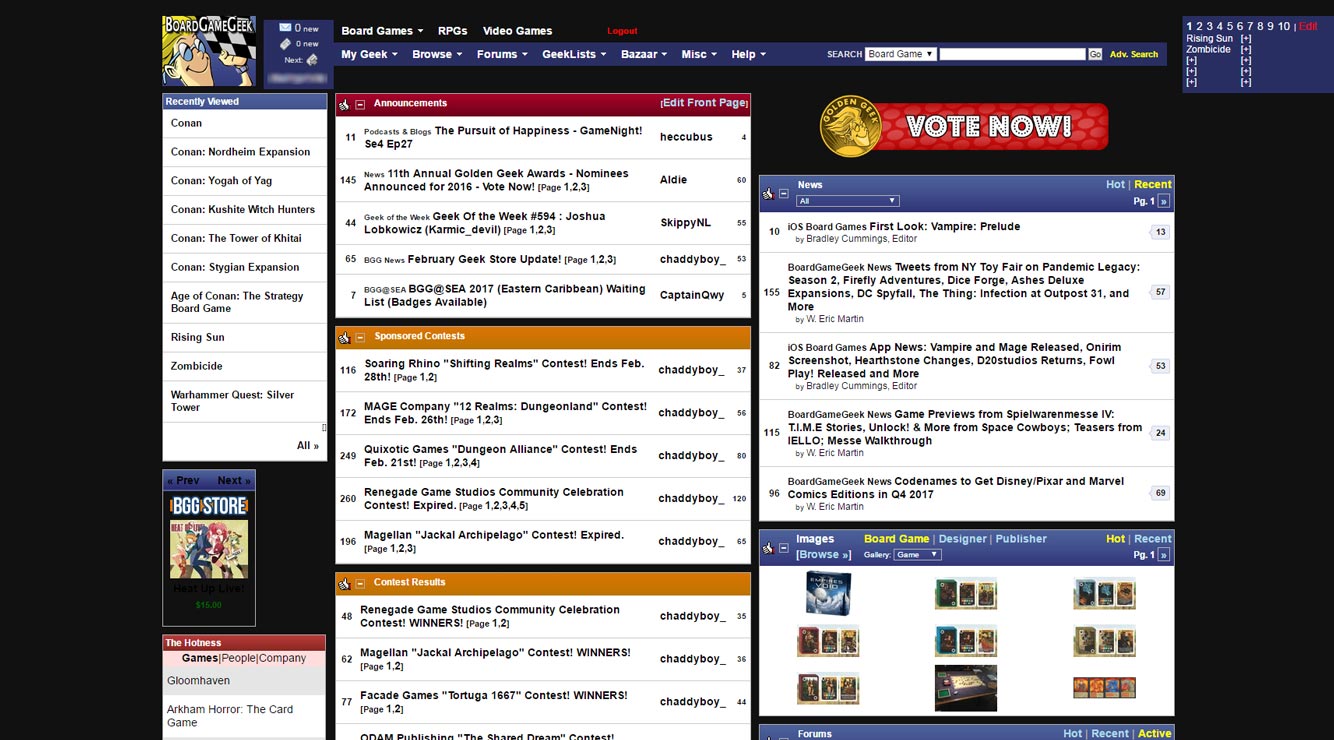Collapse the Contest Results module
This screenshot has width=1334, height=740.
pos(360,583)
